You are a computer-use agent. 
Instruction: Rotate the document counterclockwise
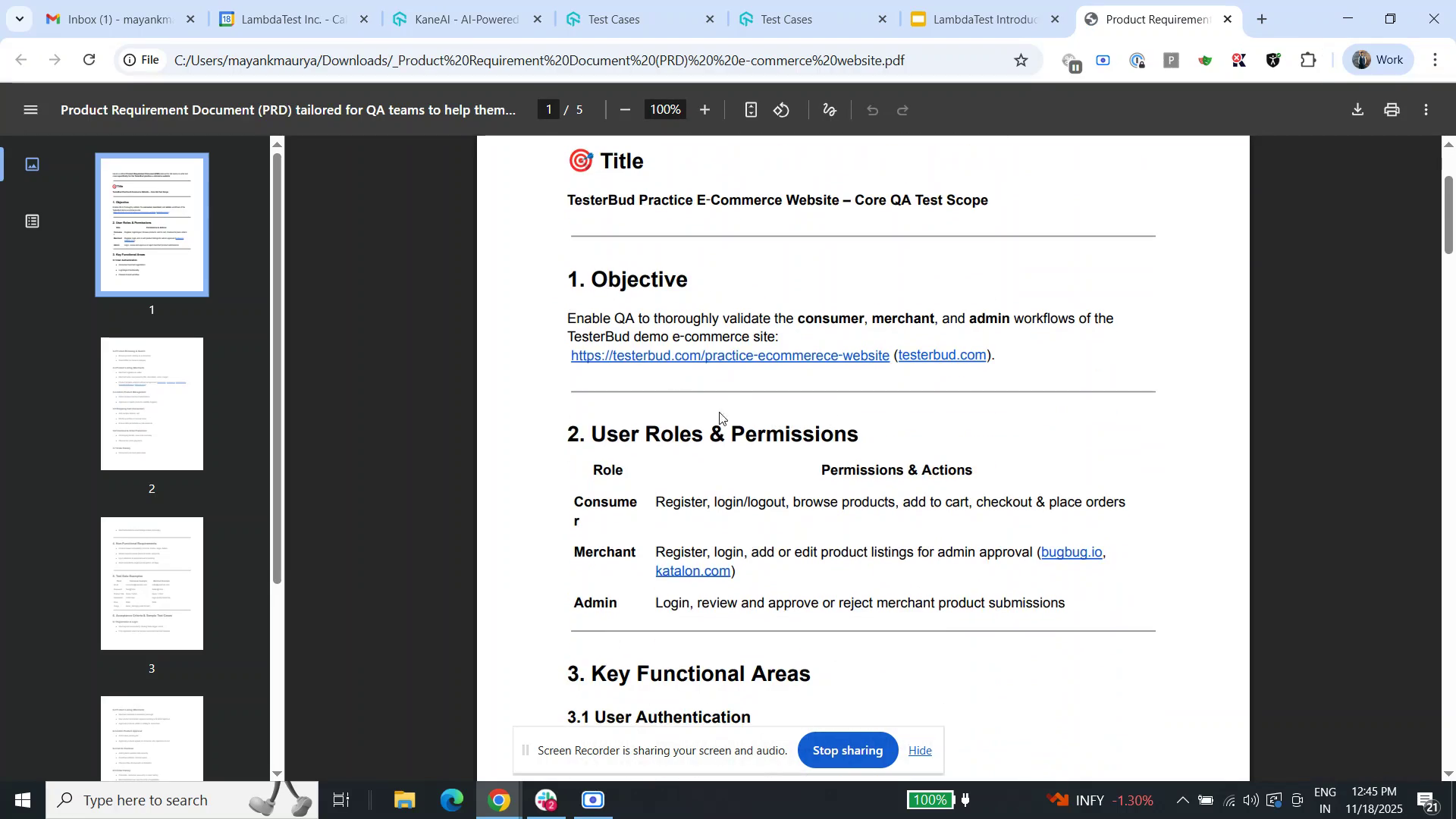click(782, 109)
